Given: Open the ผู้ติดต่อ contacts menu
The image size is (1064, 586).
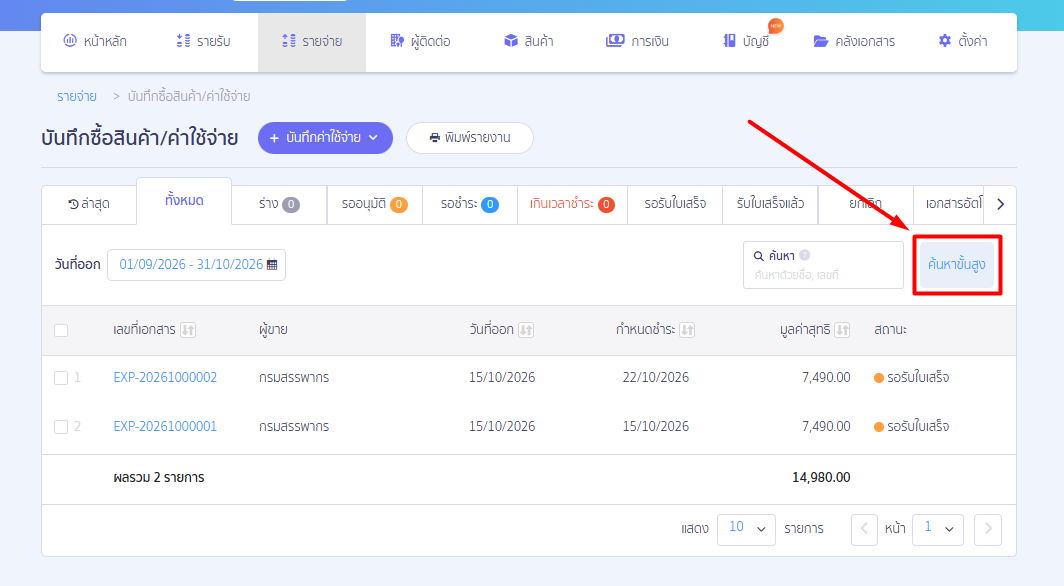Looking at the screenshot, I should (x=420, y=41).
